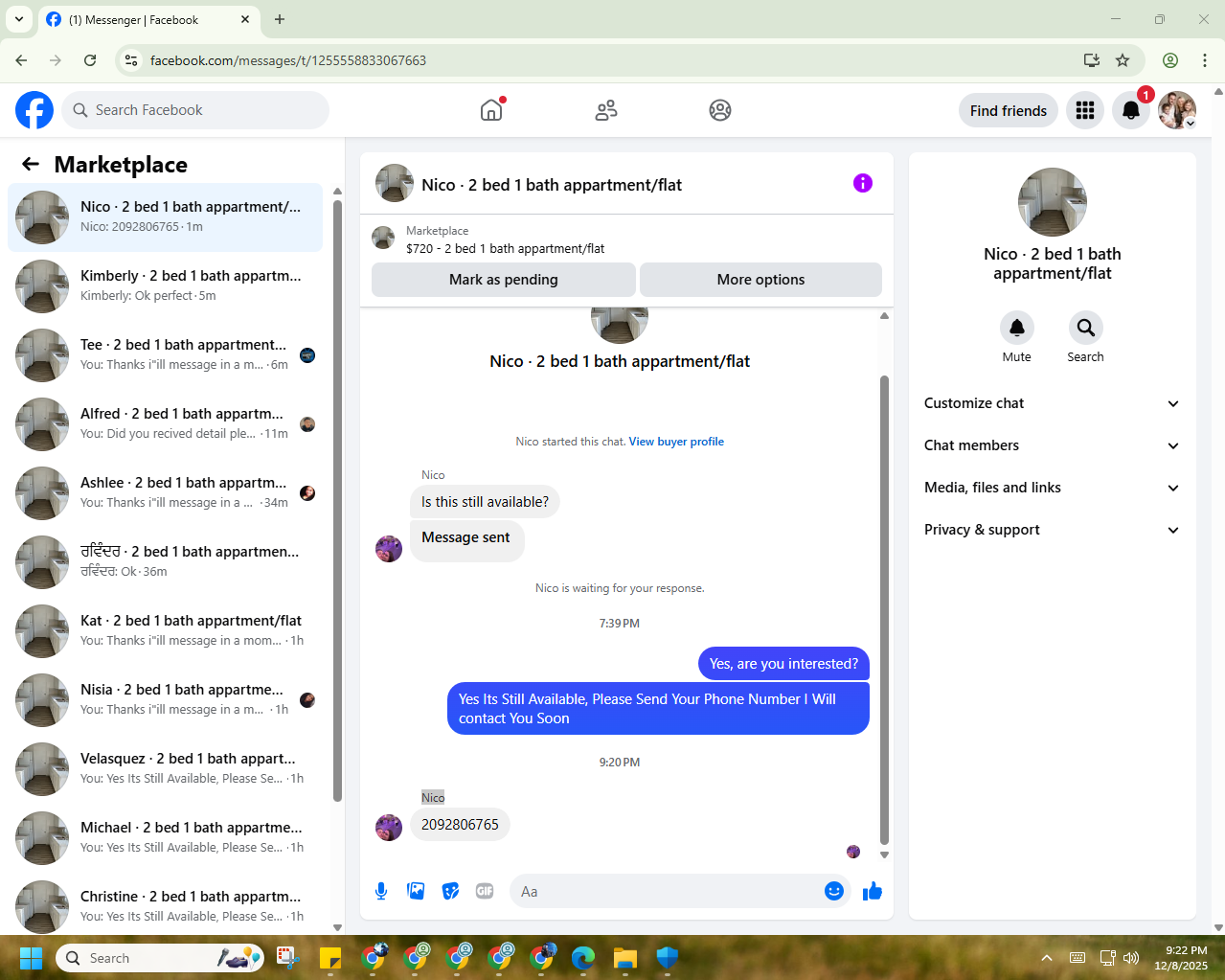Open tab search dropdown arrow
The image size is (1225, 980).
click(19, 19)
